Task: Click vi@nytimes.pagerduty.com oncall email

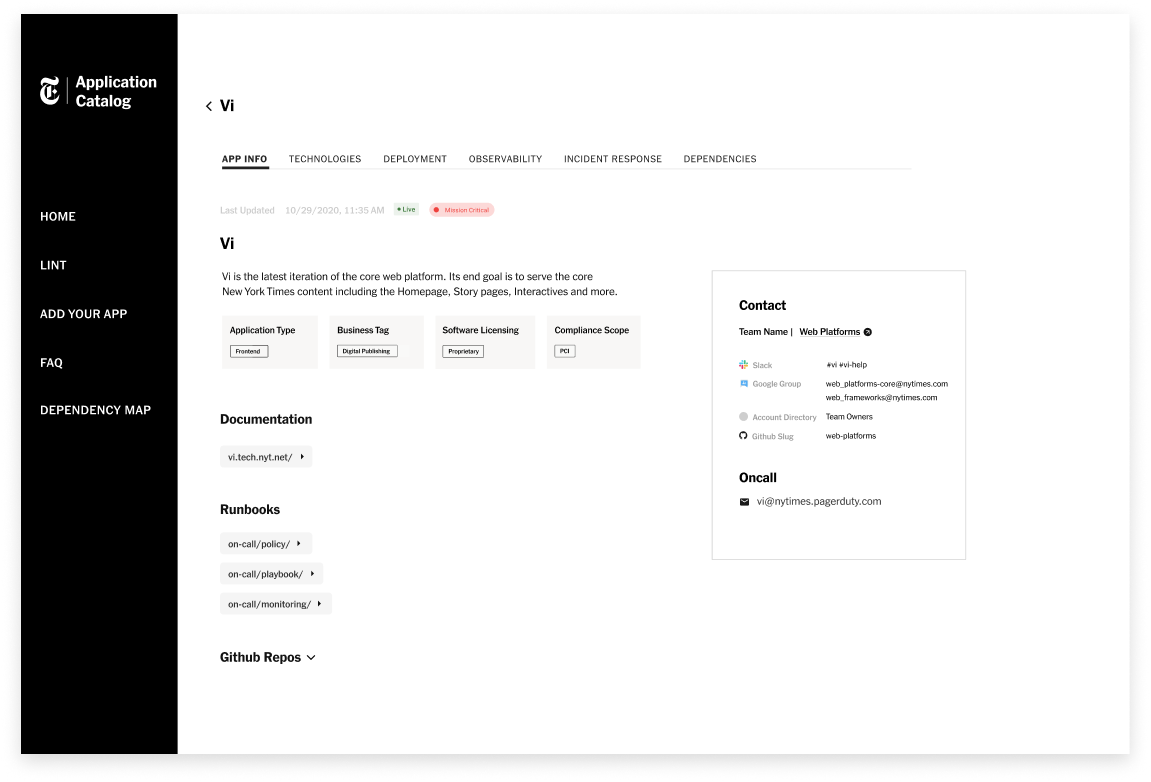Action: 819,502
